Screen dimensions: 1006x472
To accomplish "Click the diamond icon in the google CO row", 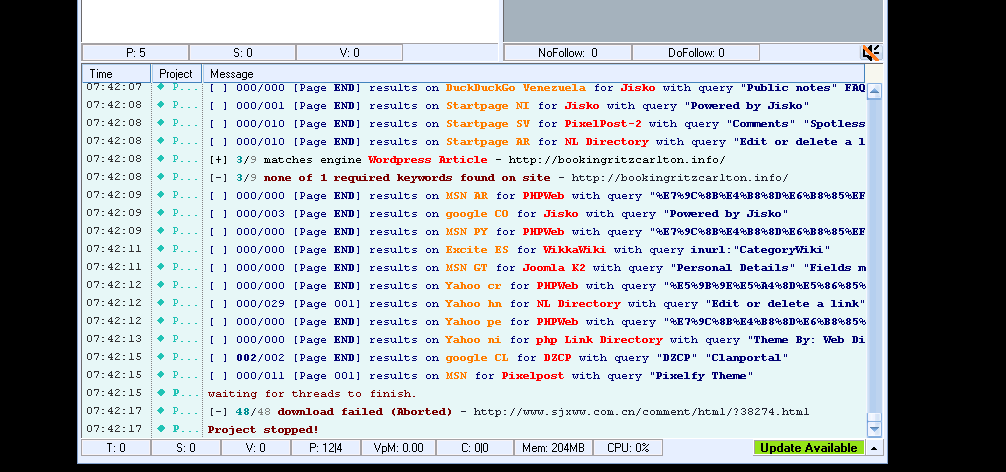I will click(x=161, y=213).
